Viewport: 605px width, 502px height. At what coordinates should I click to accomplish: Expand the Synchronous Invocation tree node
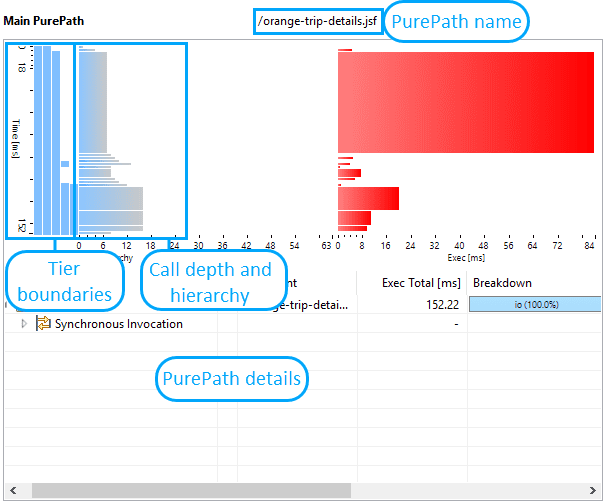click(24, 324)
